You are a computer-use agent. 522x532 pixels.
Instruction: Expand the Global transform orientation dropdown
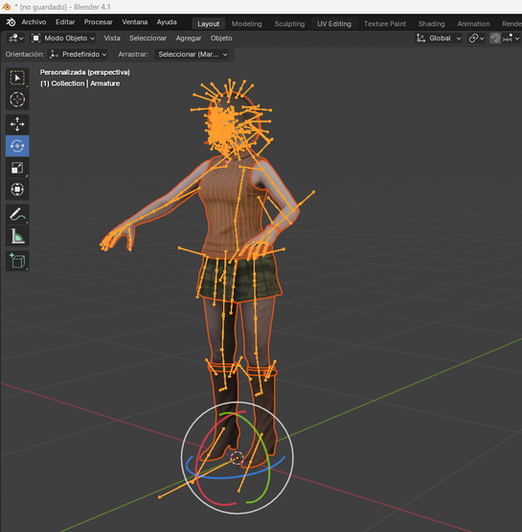click(x=439, y=38)
